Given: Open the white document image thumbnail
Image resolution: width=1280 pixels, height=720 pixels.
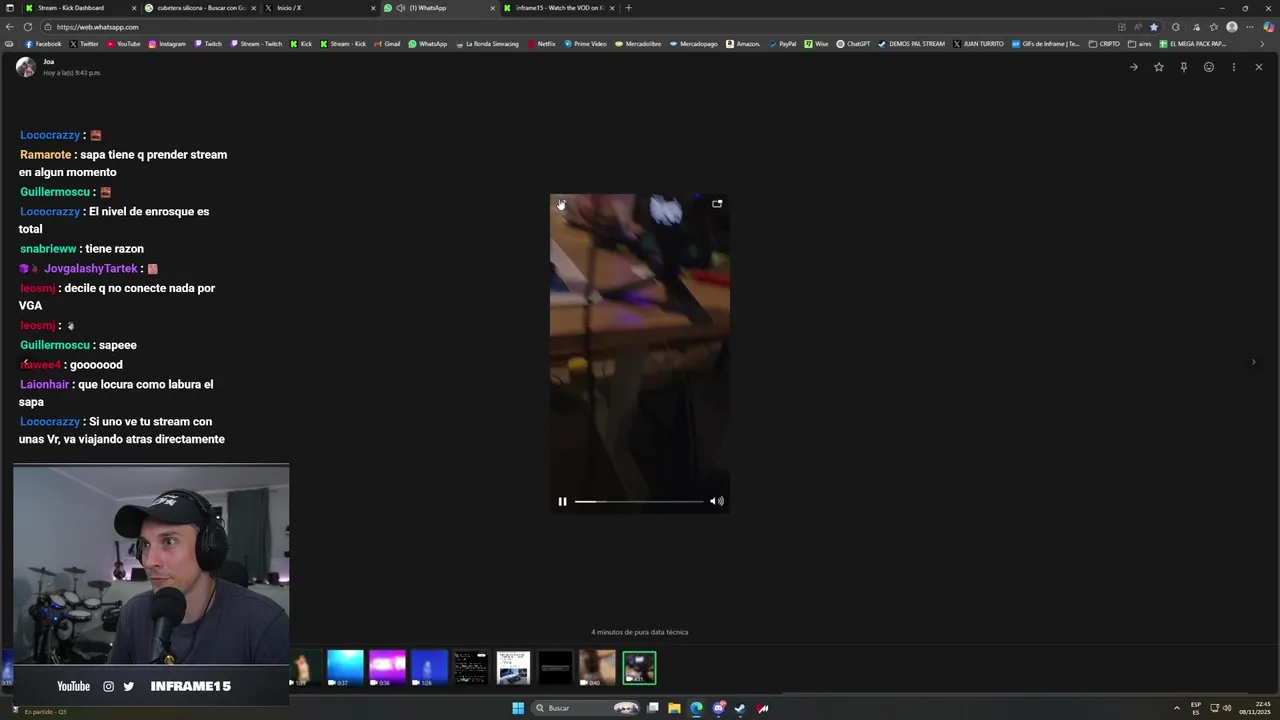Looking at the screenshot, I should (x=513, y=668).
